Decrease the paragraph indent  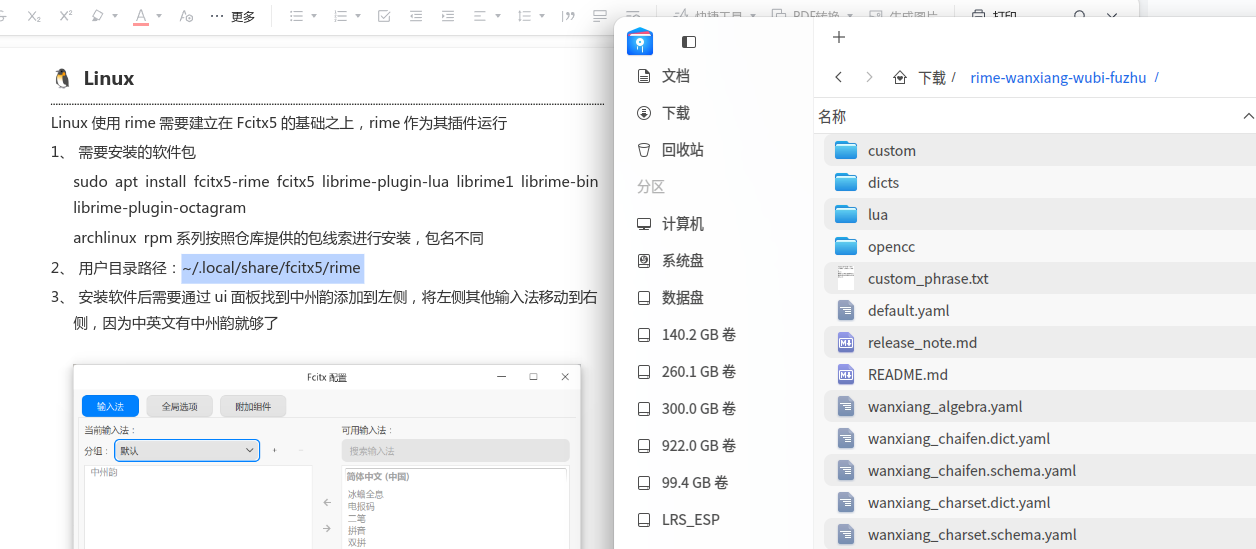(x=416, y=16)
